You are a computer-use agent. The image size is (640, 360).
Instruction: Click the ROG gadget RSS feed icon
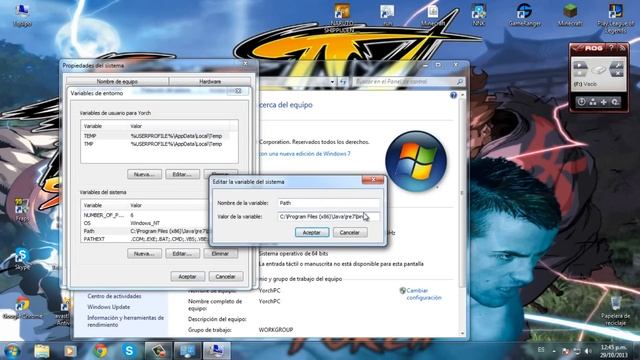[x=622, y=48]
